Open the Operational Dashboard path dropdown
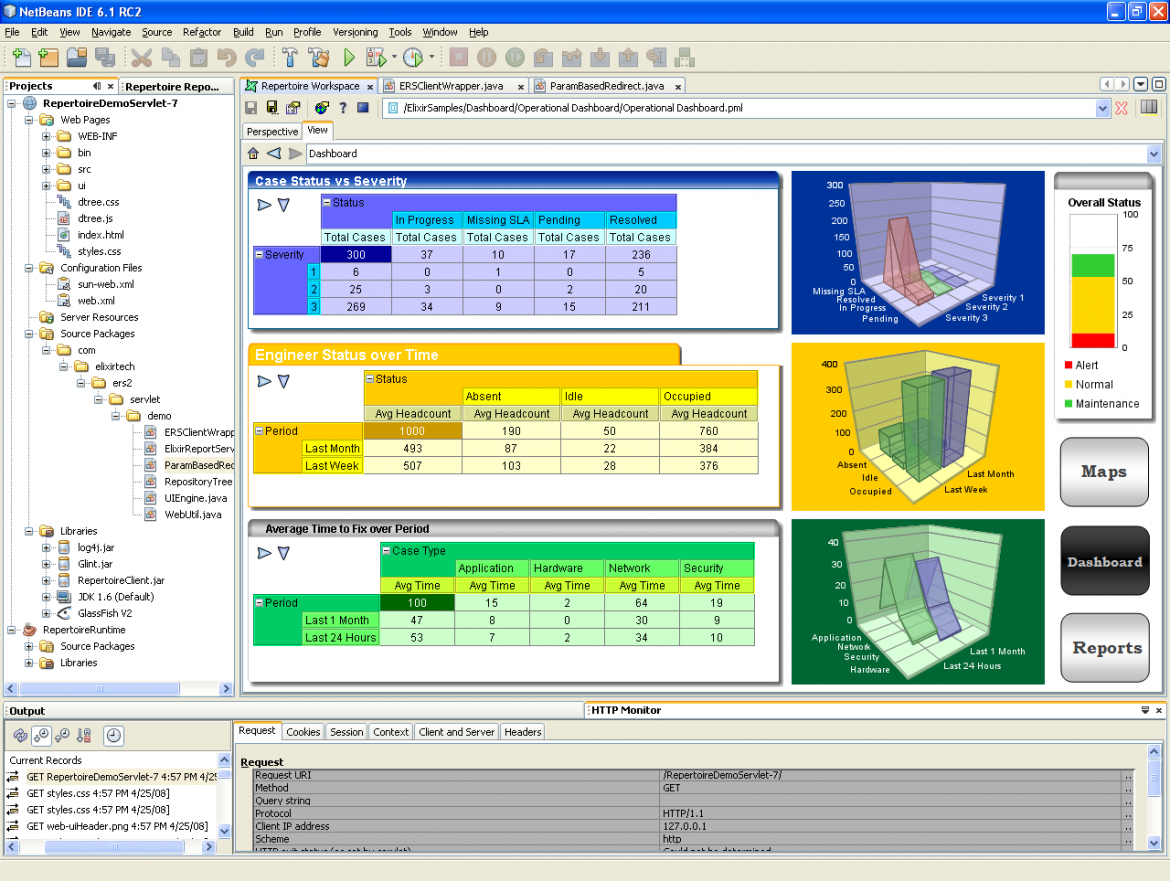This screenshot has height=881, width=1170. (x=1103, y=108)
